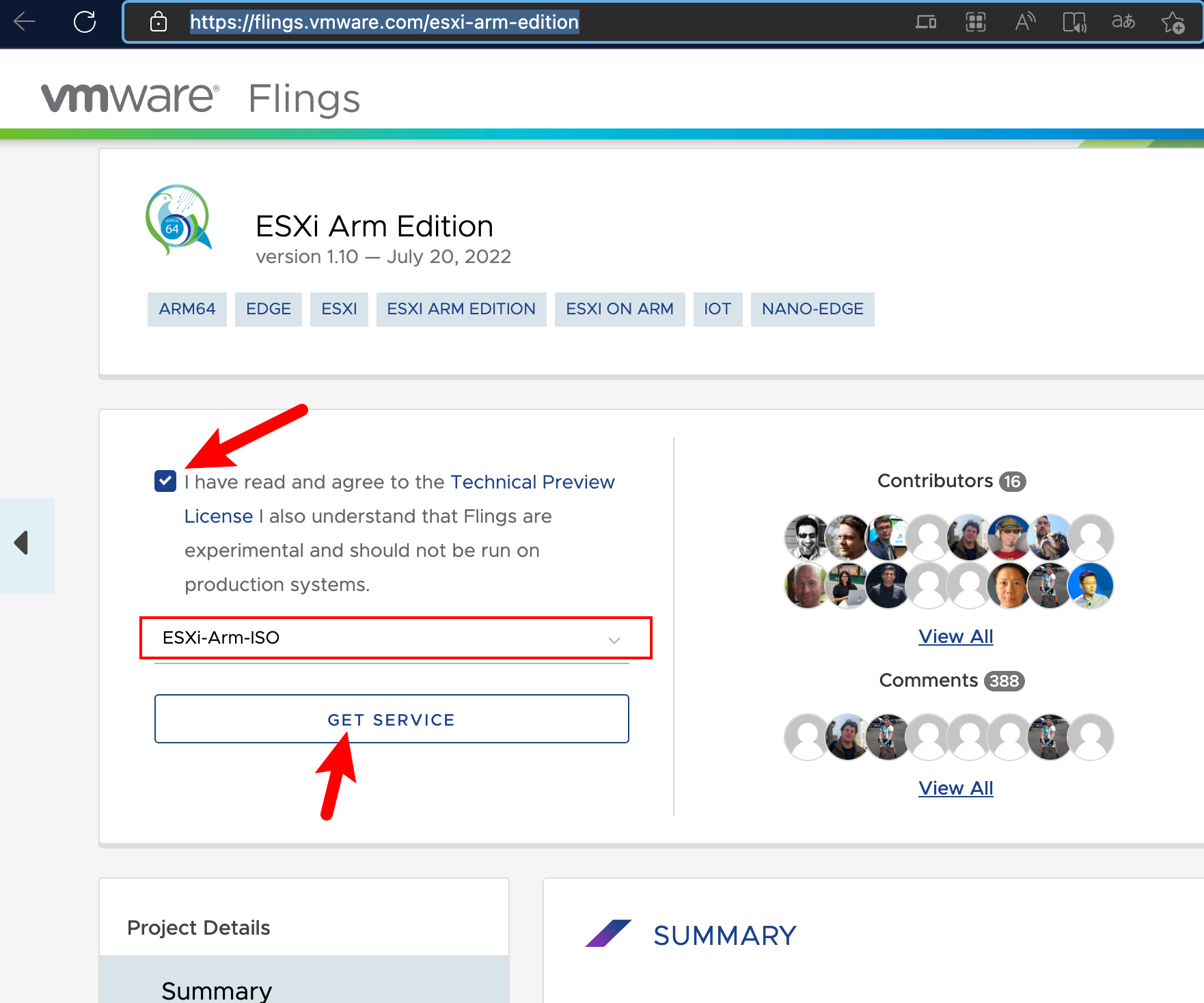Open the apps grid icon in address bar
1204x1003 pixels.
tap(976, 22)
